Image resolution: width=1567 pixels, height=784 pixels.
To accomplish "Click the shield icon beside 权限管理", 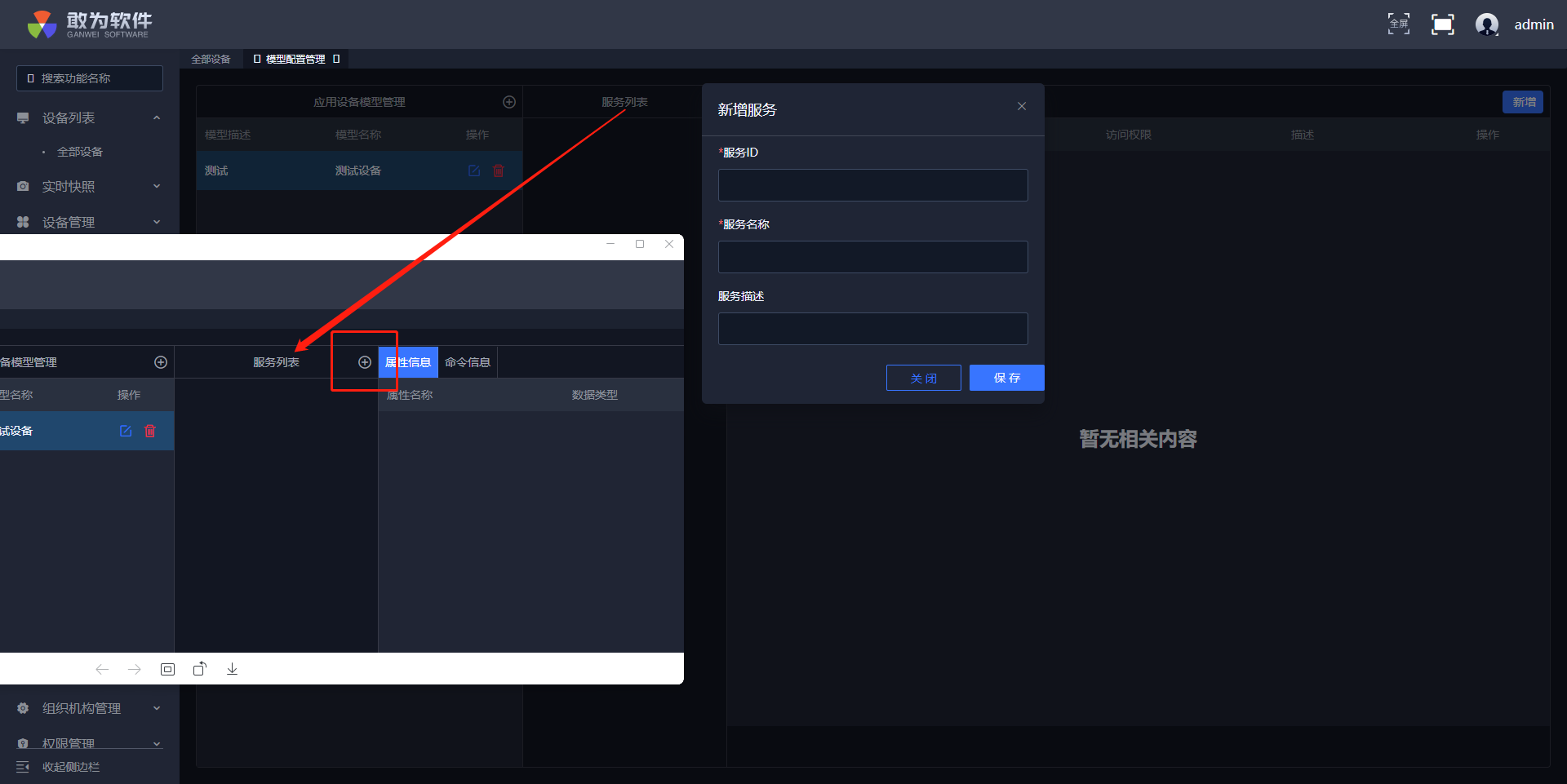I will coord(23,743).
